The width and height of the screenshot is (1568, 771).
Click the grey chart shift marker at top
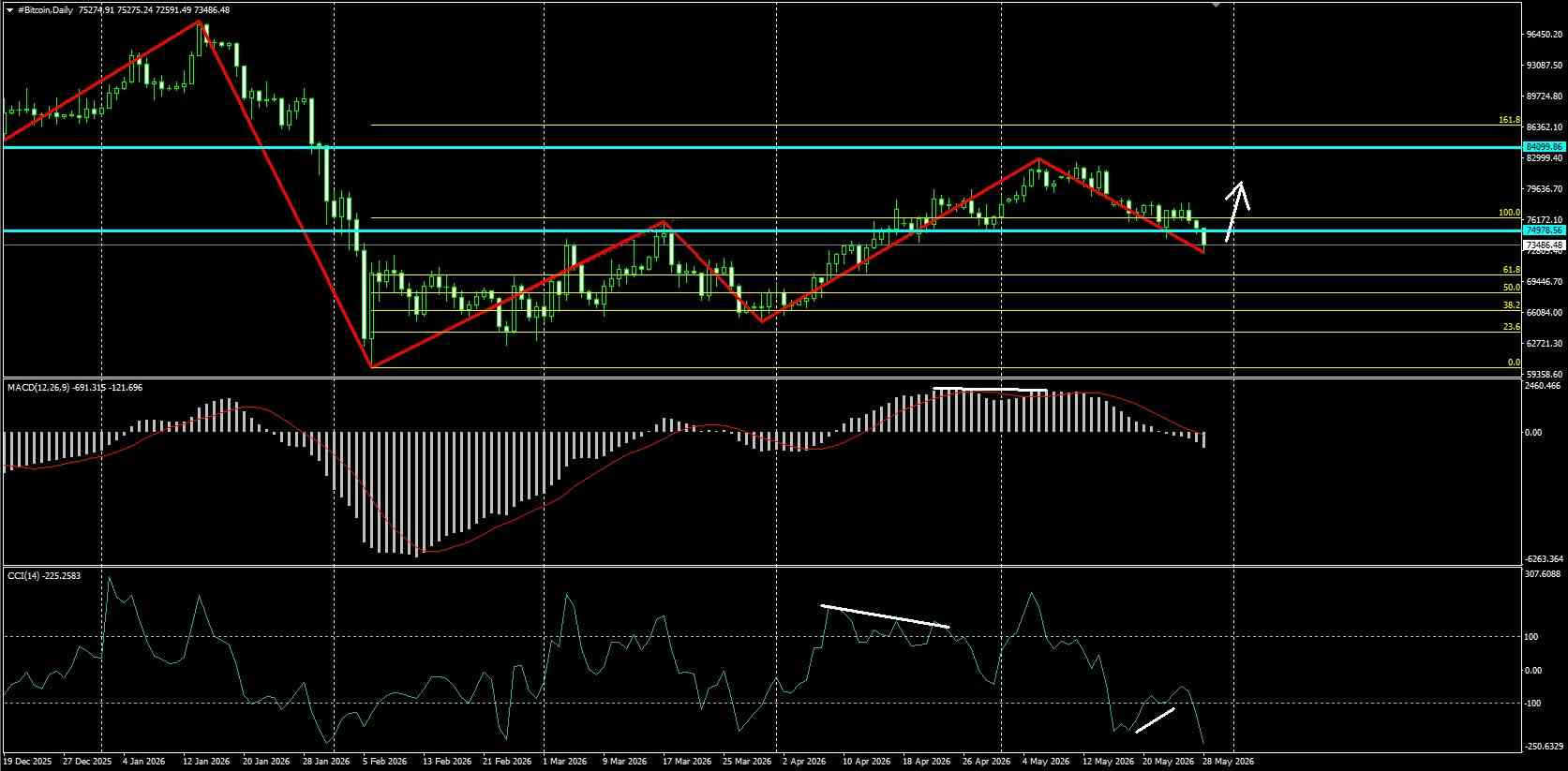[x=1216, y=5]
